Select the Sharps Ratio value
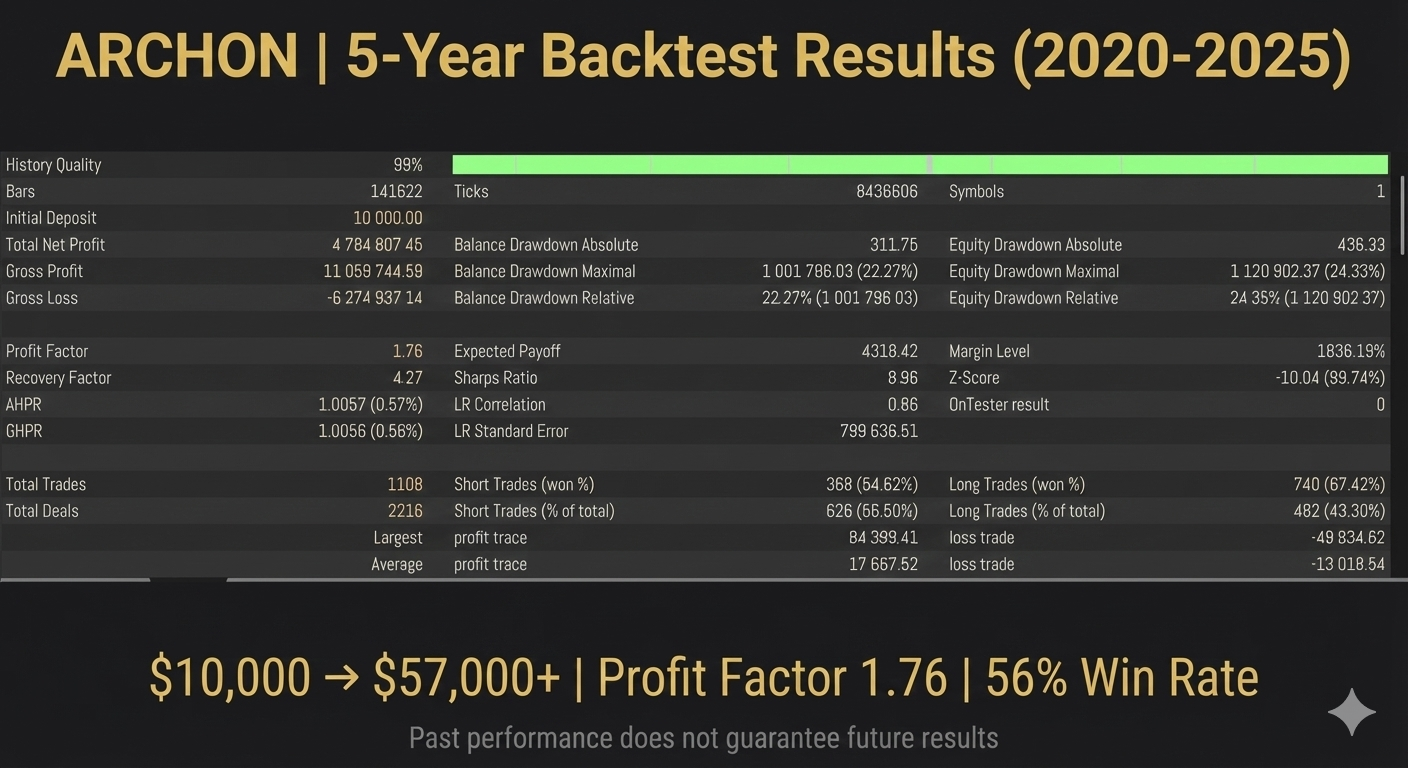Viewport: 1408px width, 768px height. 901,378
